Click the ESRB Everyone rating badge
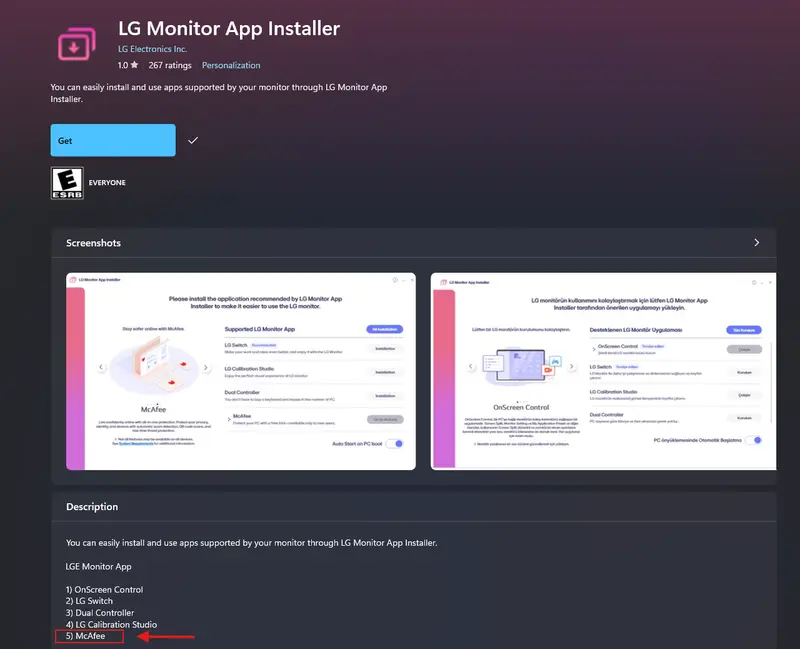Viewport: 800px width, 649px height. pos(67,183)
